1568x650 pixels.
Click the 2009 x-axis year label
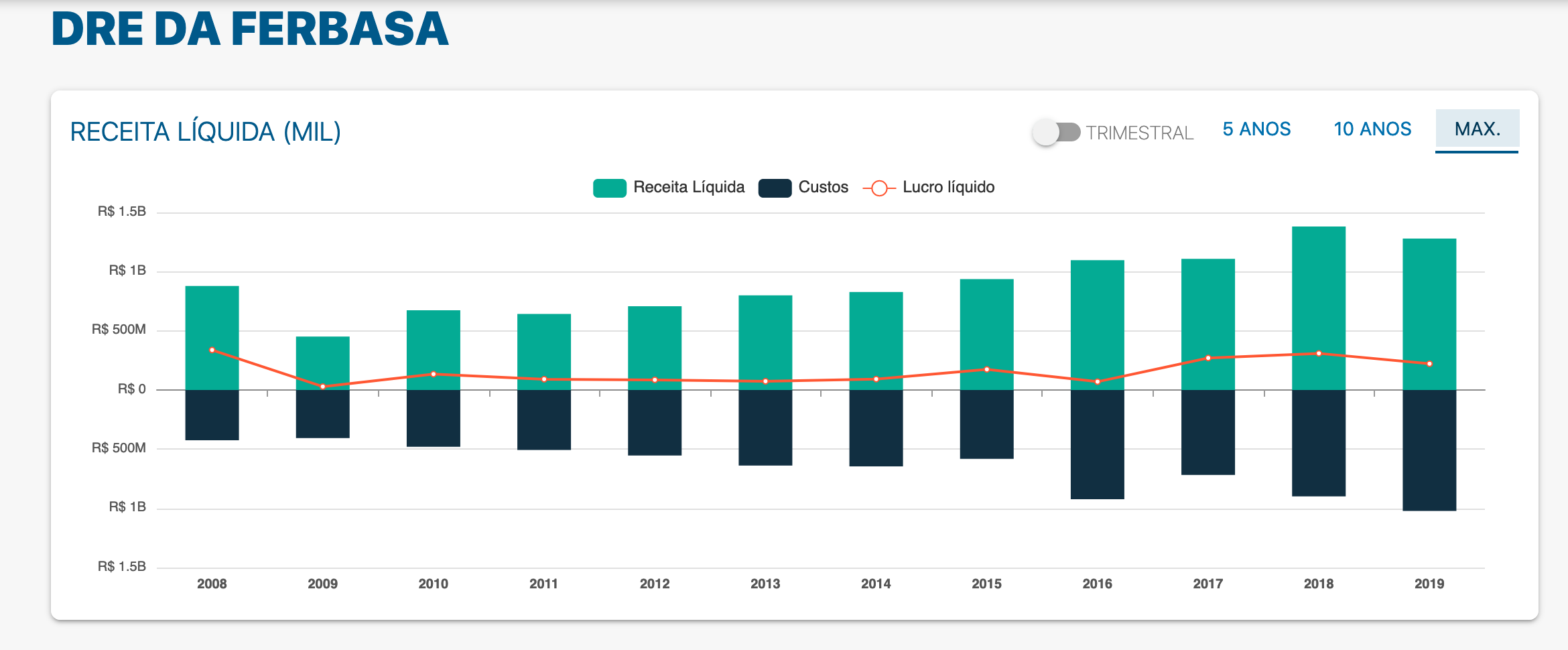pos(323,584)
